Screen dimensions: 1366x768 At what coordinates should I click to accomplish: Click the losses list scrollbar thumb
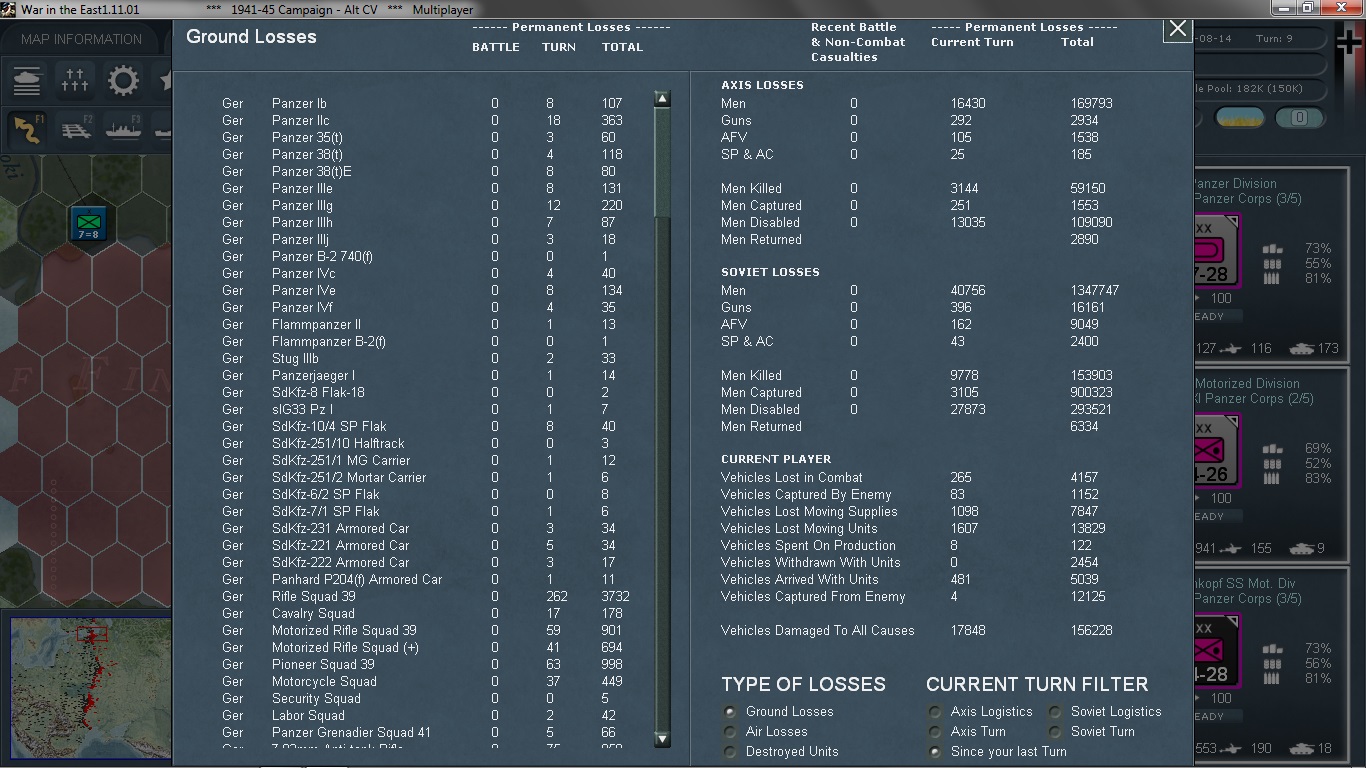tap(662, 162)
